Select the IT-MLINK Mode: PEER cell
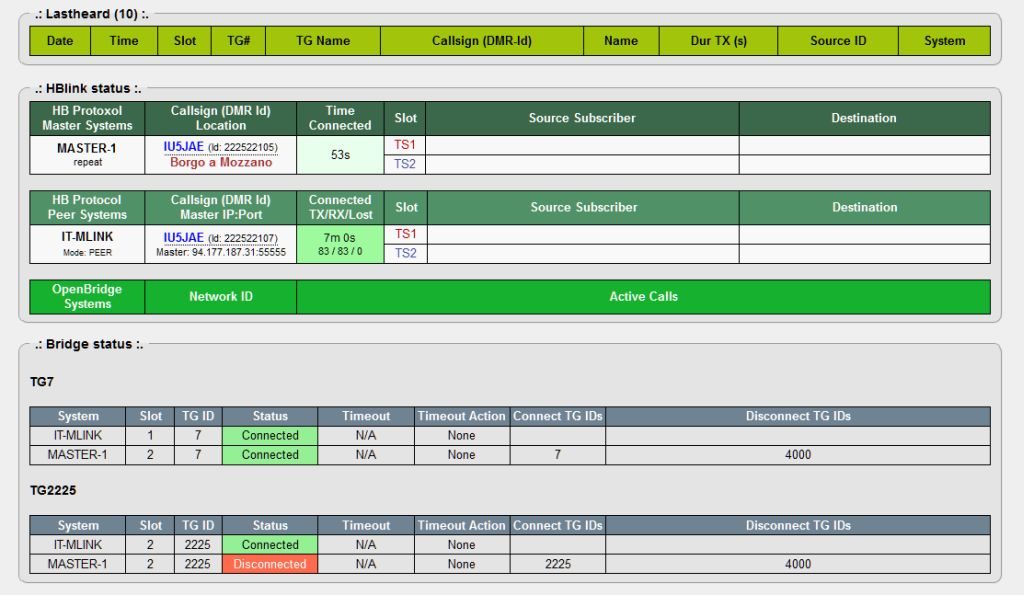This screenshot has height=595, width=1024. (87, 244)
